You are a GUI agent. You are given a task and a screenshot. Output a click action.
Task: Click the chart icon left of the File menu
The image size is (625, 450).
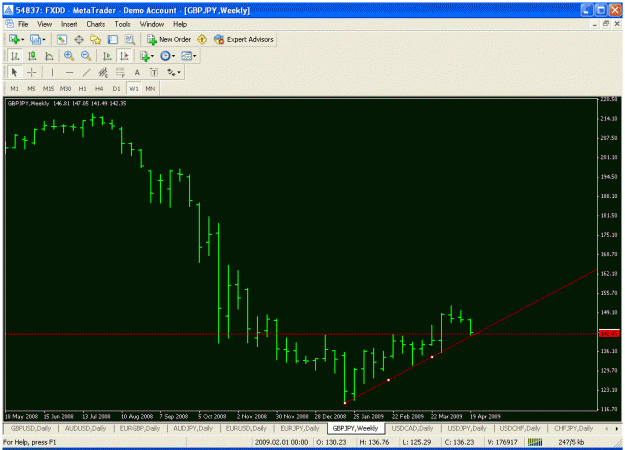point(10,24)
